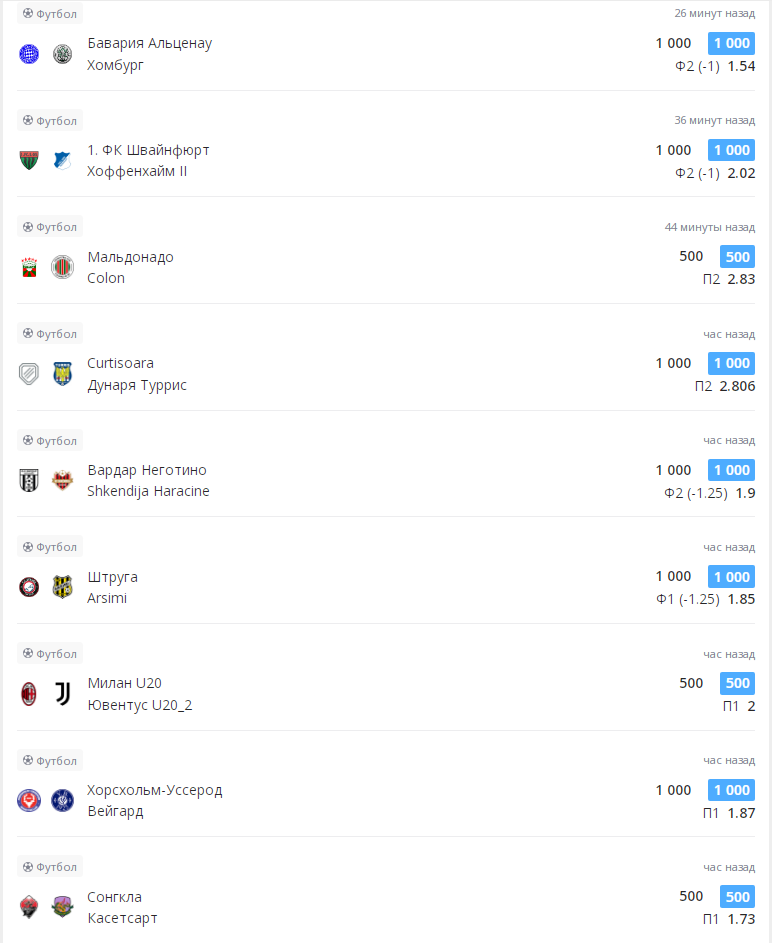Image resolution: width=772 pixels, height=943 pixels.
Task: Click the П2 2.83 odds for Colon
Action: [x=728, y=279]
